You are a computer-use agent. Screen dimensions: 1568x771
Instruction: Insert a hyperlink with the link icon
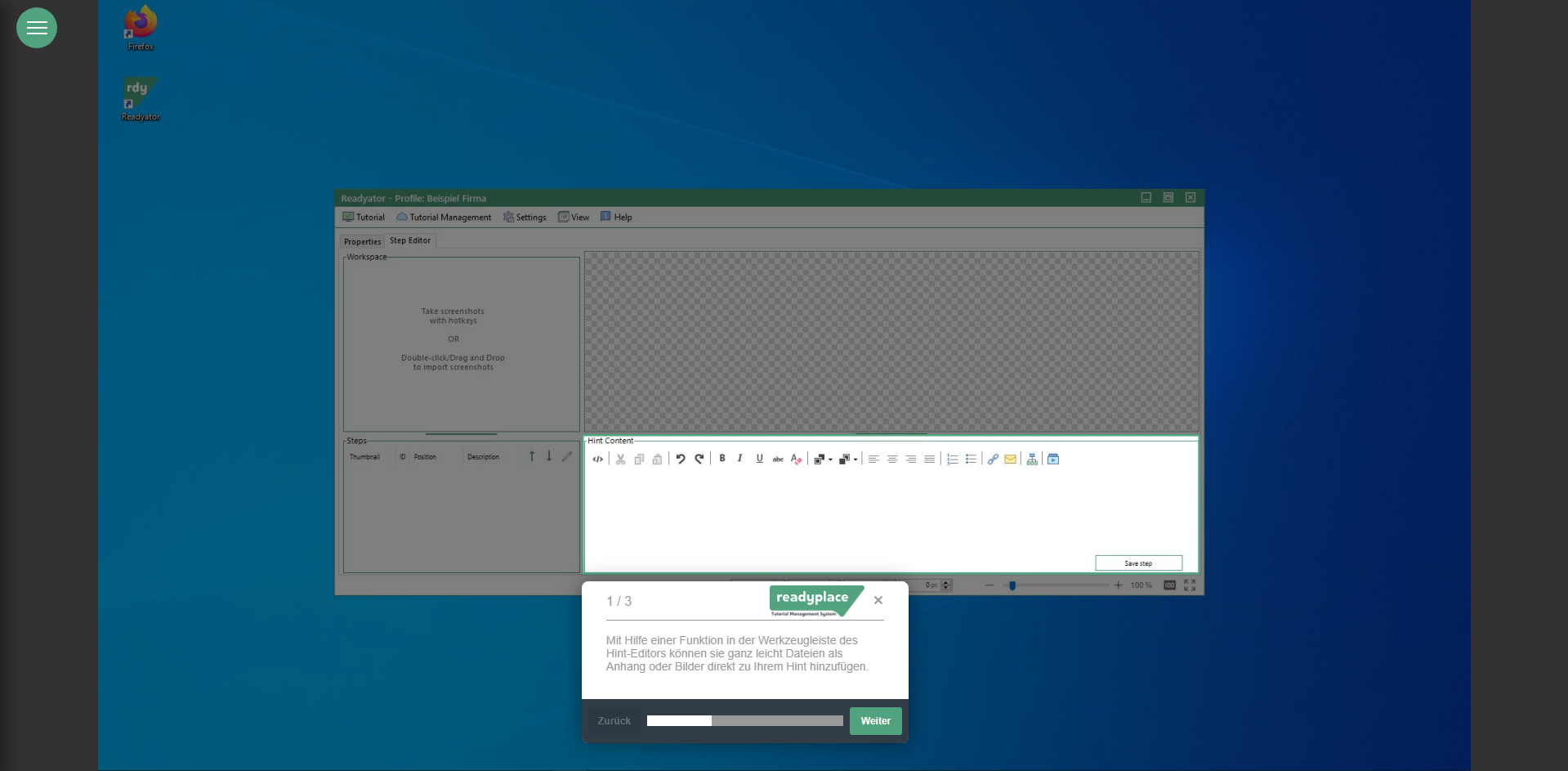(993, 459)
